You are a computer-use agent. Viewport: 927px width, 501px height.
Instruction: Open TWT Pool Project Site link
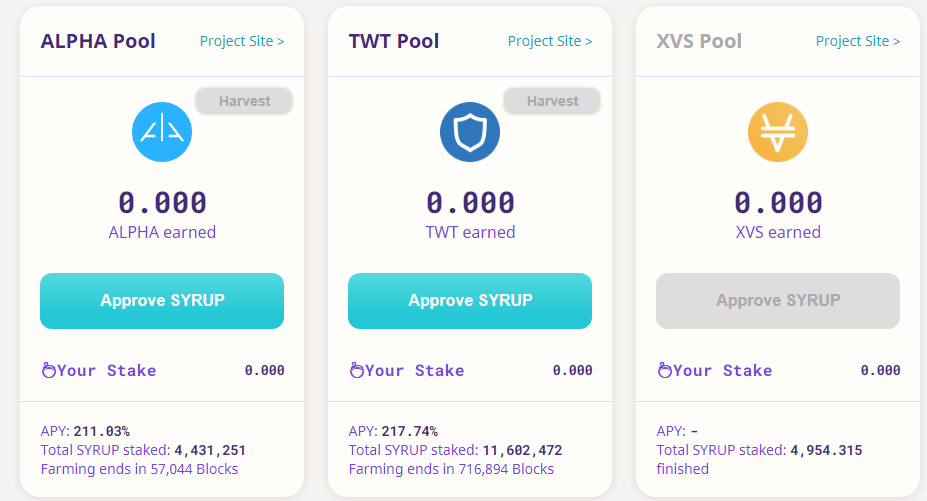coord(550,41)
